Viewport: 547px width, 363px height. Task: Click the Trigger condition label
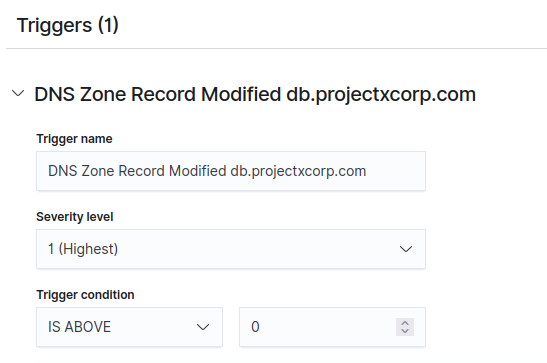(85, 295)
